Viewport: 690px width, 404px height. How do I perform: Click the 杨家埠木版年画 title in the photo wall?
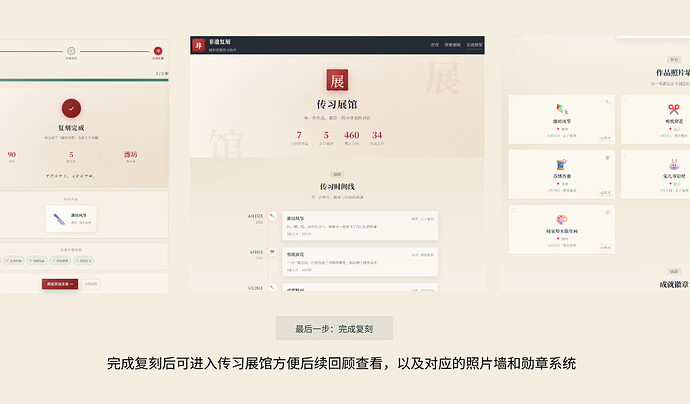(562, 231)
